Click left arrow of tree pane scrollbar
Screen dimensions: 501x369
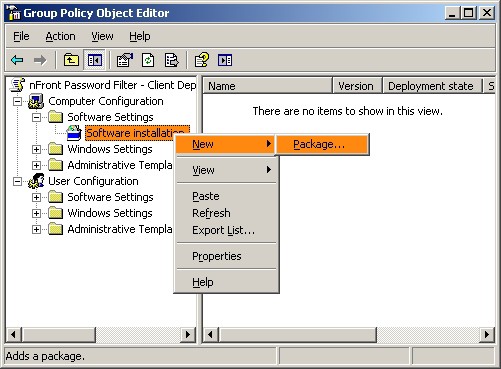[14, 334]
